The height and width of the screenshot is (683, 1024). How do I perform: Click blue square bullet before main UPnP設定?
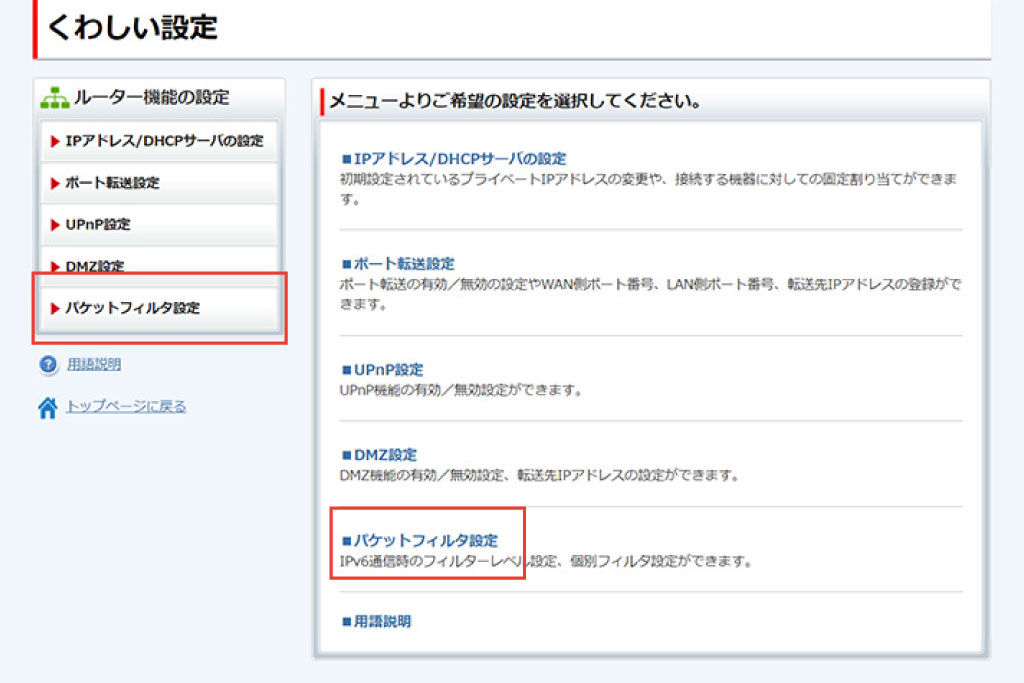click(347, 370)
